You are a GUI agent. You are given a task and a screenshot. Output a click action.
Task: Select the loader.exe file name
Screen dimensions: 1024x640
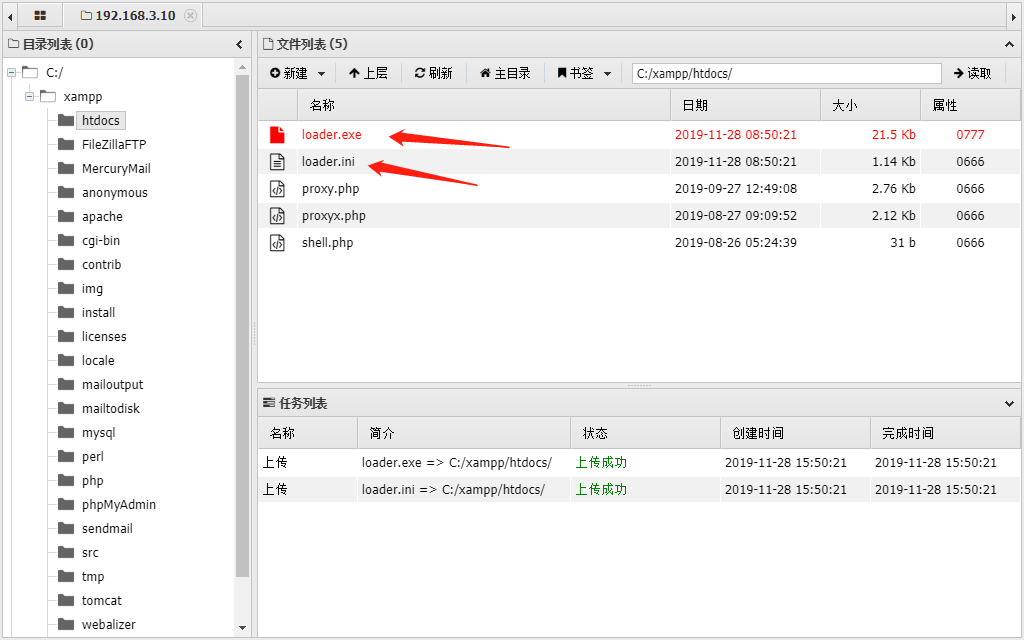tap(331, 135)
